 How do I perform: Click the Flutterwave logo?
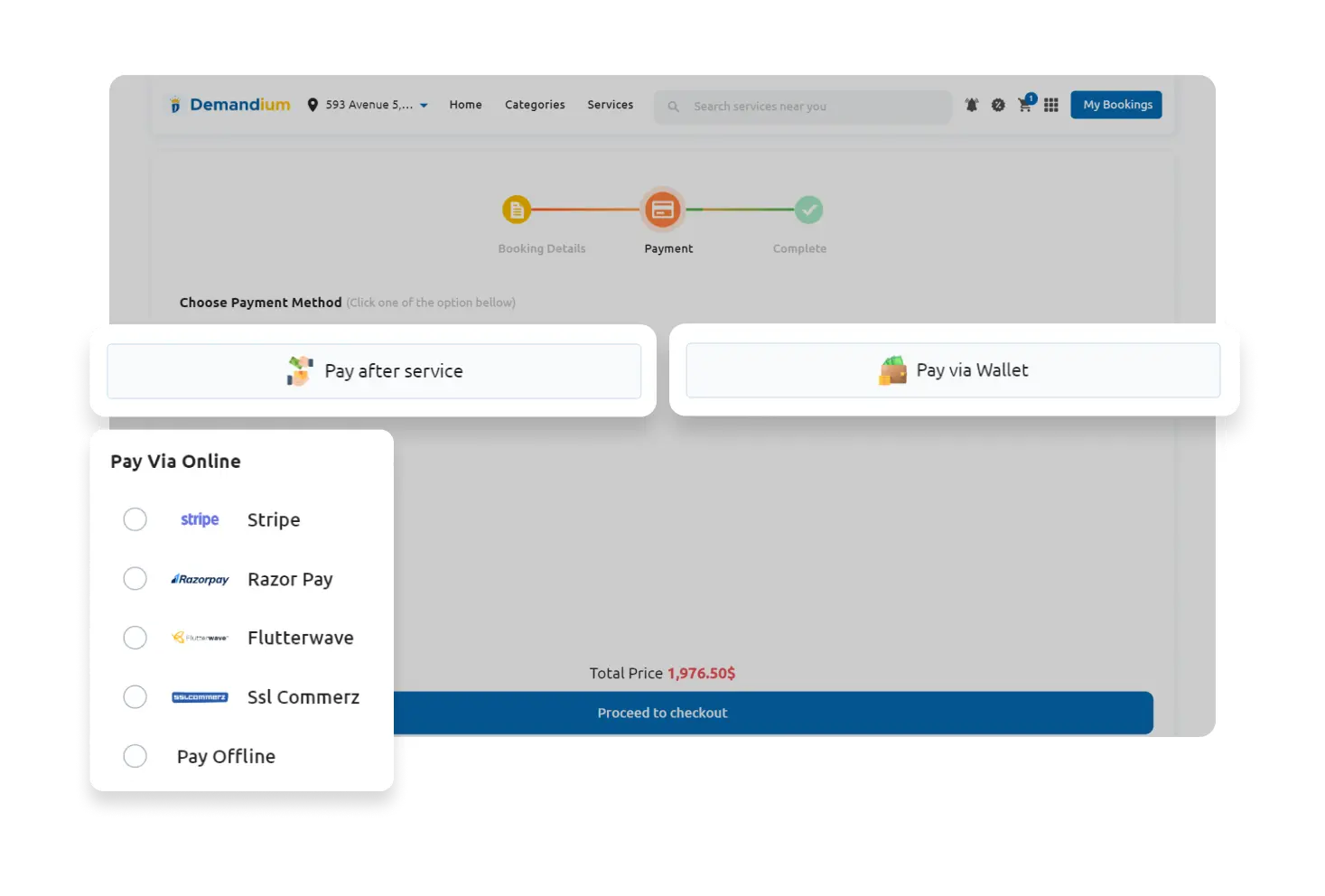pyautogui.click(x=200, y=638)
